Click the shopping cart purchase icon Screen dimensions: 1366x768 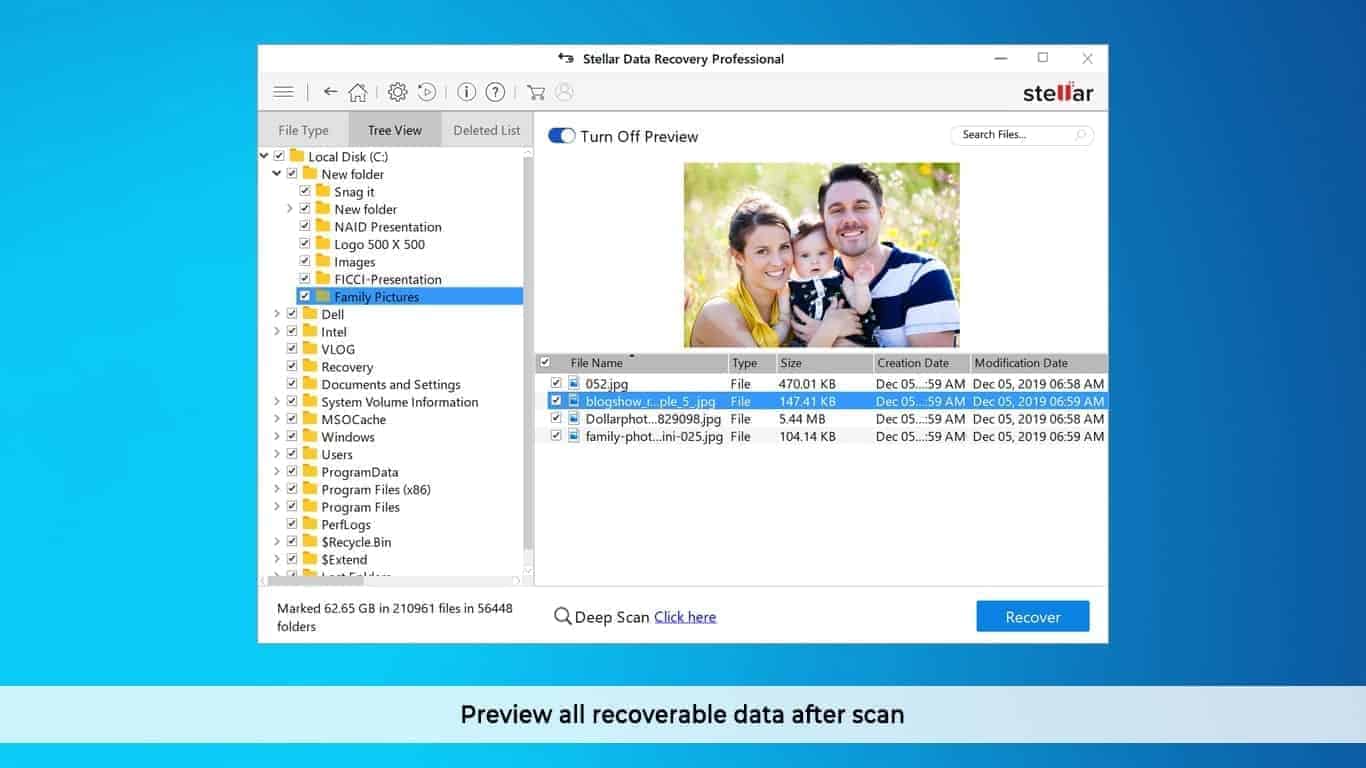(x=536, y=91)
